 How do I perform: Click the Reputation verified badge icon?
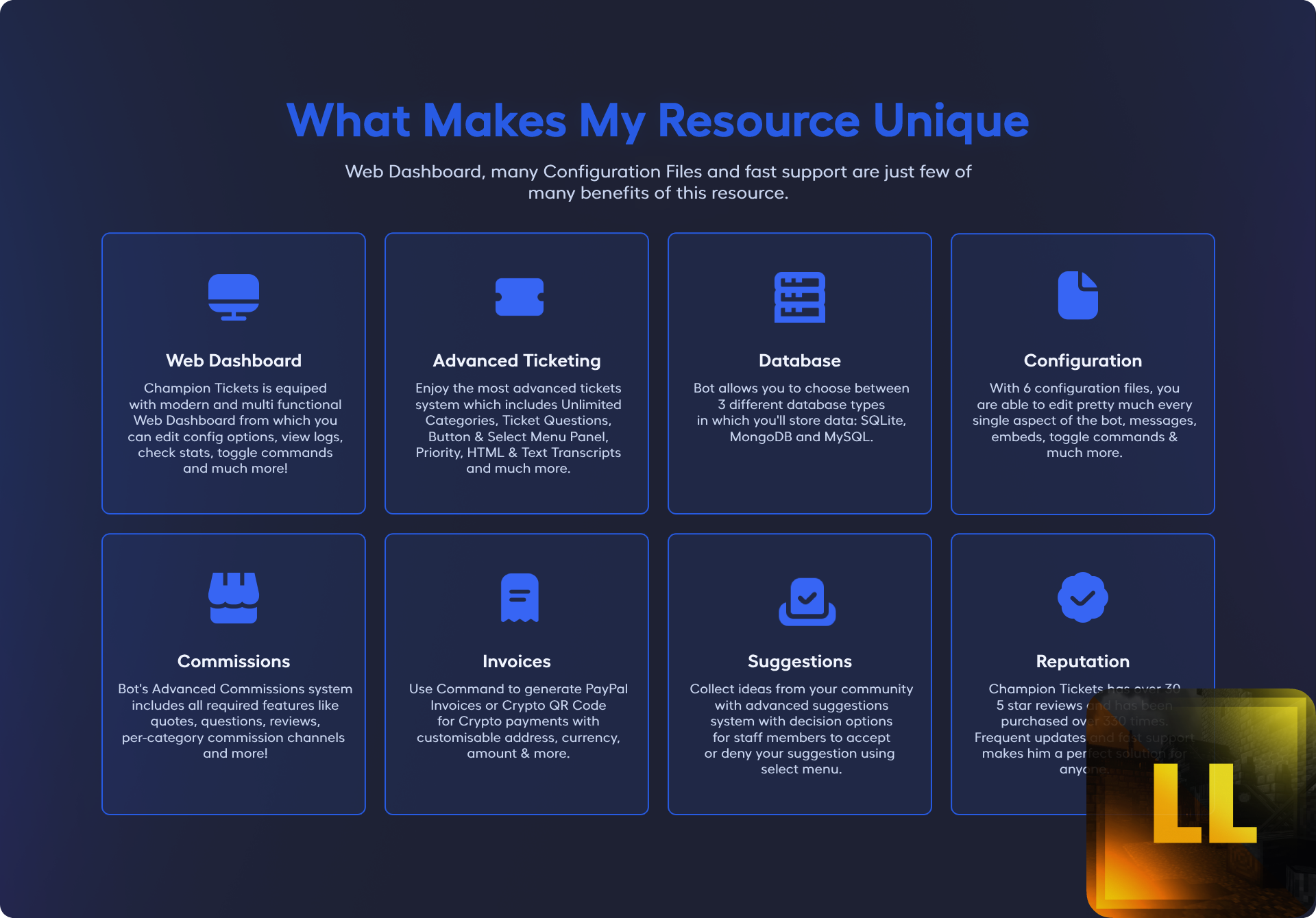coord(1082,597)
